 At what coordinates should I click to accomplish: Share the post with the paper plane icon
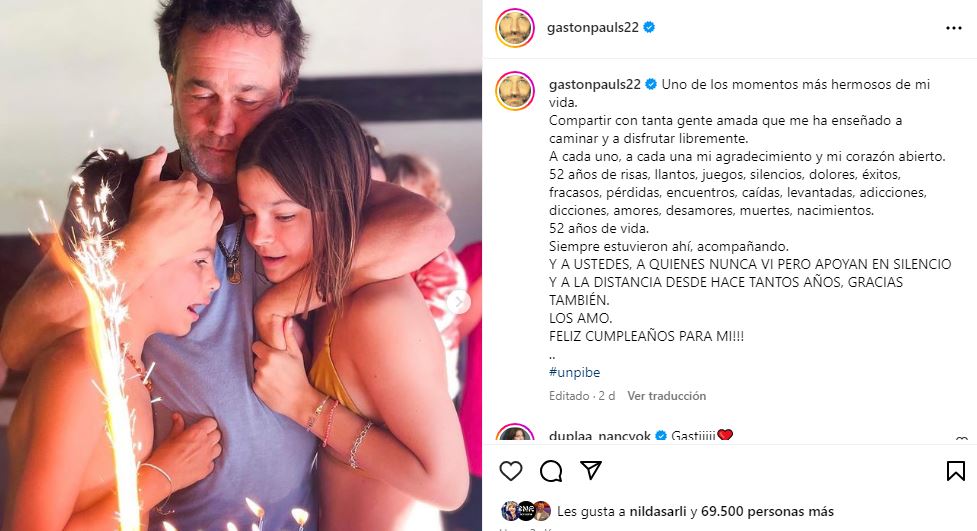[590, 471]
